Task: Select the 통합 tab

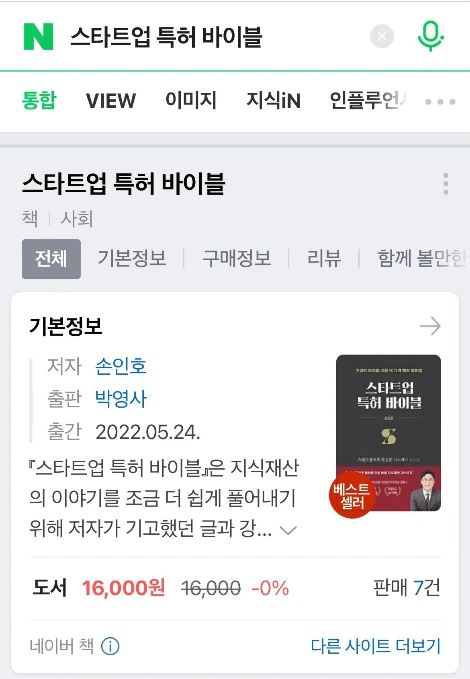Action: click(x=39, y=100)
